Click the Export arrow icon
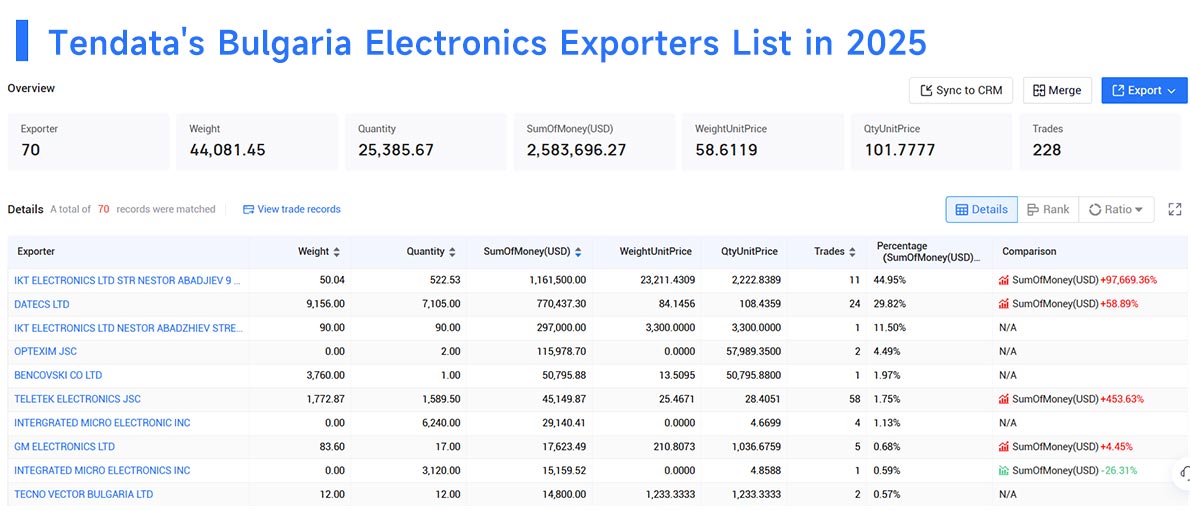This screenshot has height=510, width=1190. point(1118,90)
